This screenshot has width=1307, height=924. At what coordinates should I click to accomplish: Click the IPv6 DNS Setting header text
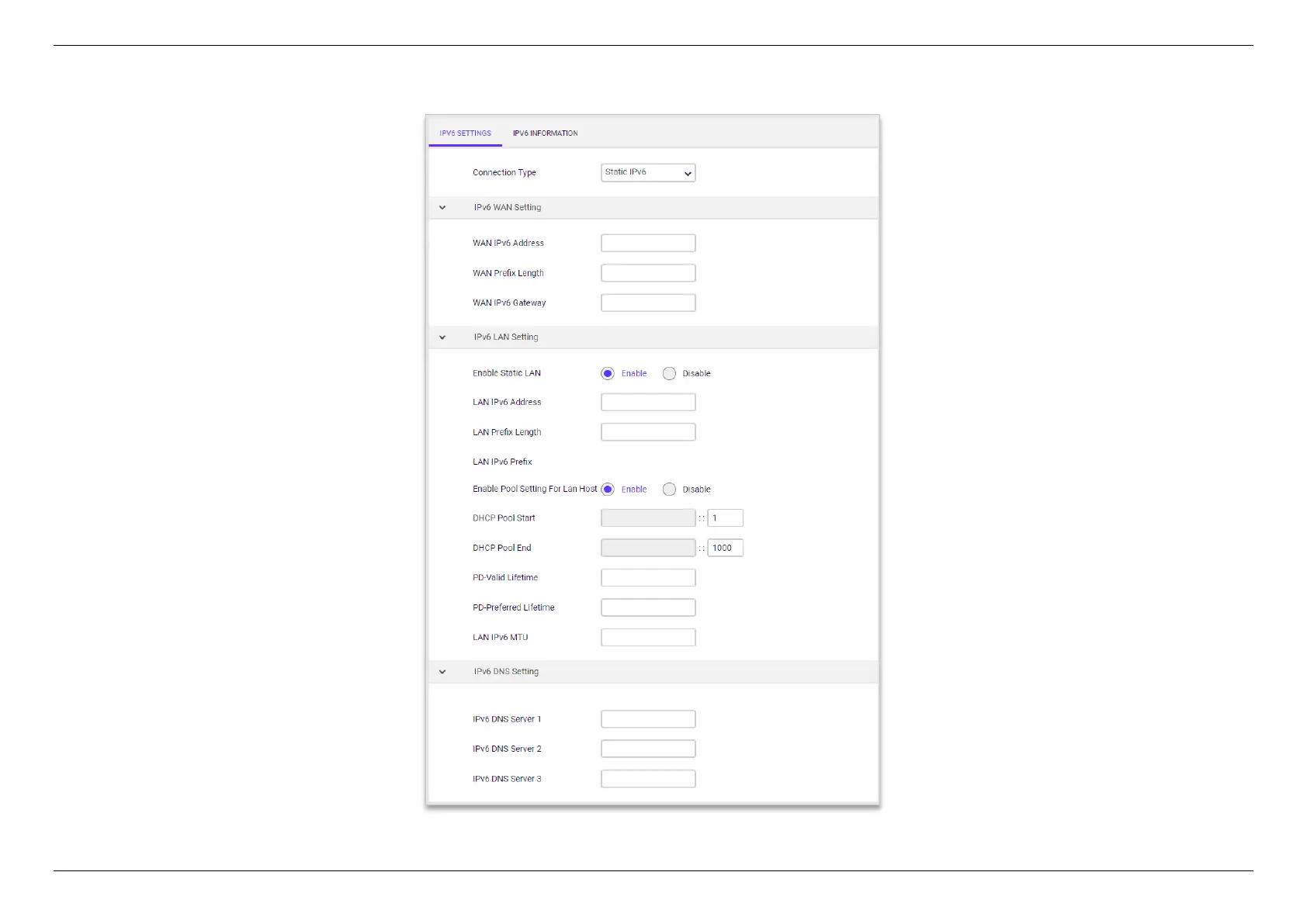506,672
